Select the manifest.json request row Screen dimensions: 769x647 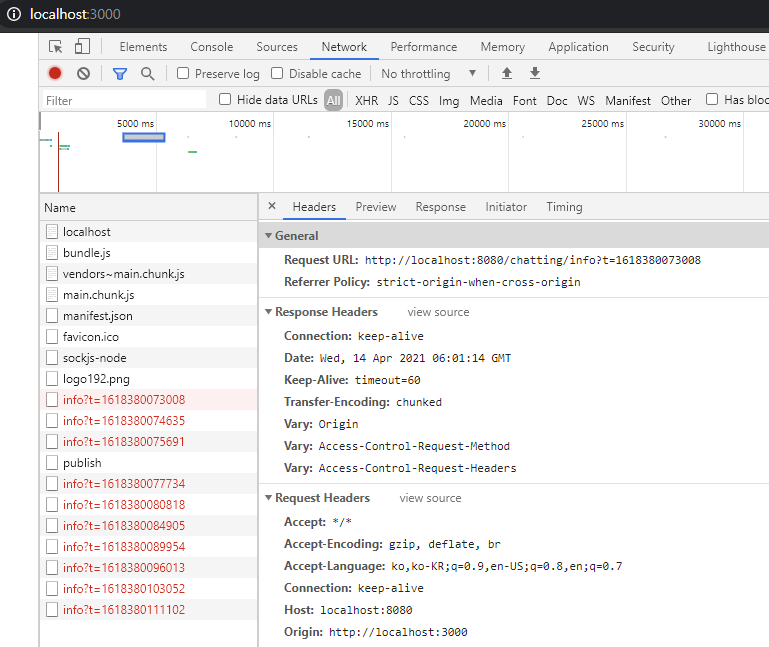coord(148,315)
